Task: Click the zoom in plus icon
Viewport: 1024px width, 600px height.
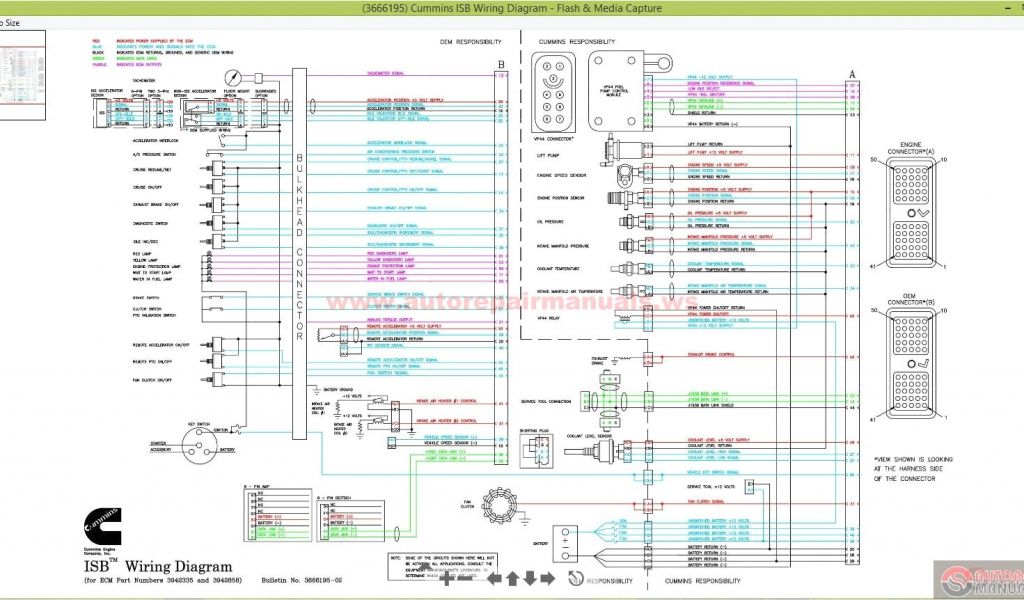Action: click(447, 578)
